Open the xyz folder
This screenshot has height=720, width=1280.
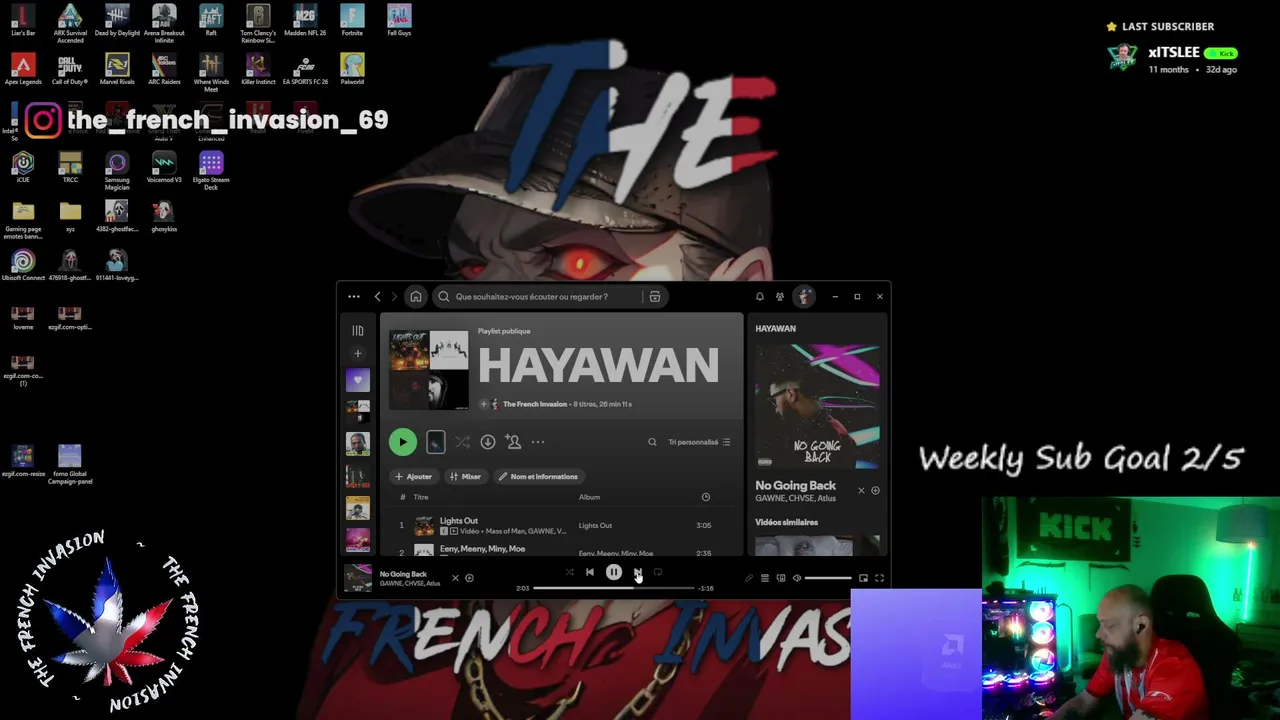tap(70, 216)
